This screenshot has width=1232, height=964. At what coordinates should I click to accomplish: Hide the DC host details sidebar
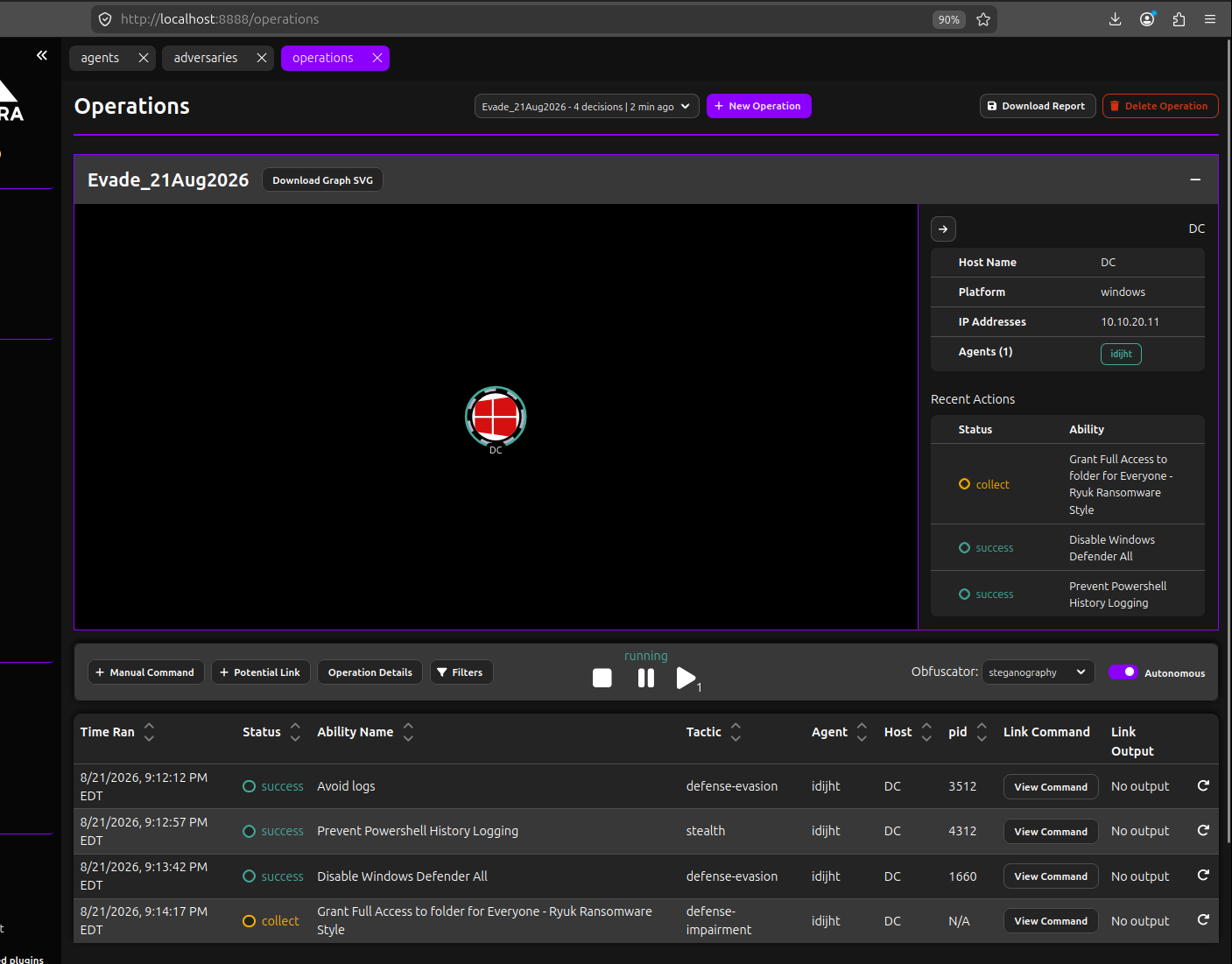(x=943, y=229)
